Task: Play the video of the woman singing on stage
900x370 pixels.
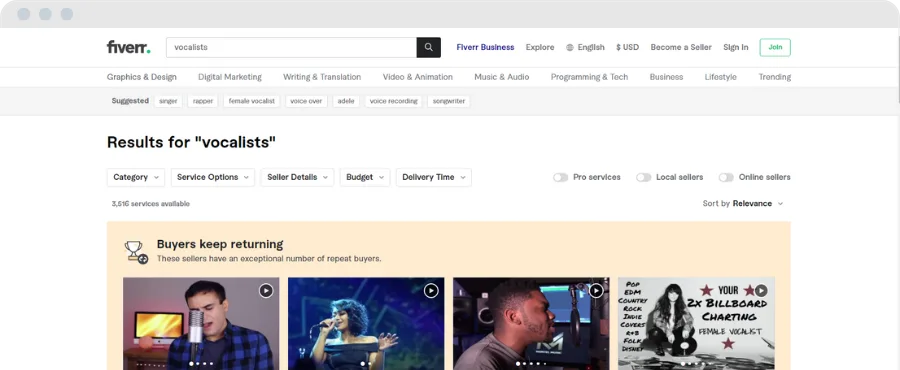Action: coord(431,291)
